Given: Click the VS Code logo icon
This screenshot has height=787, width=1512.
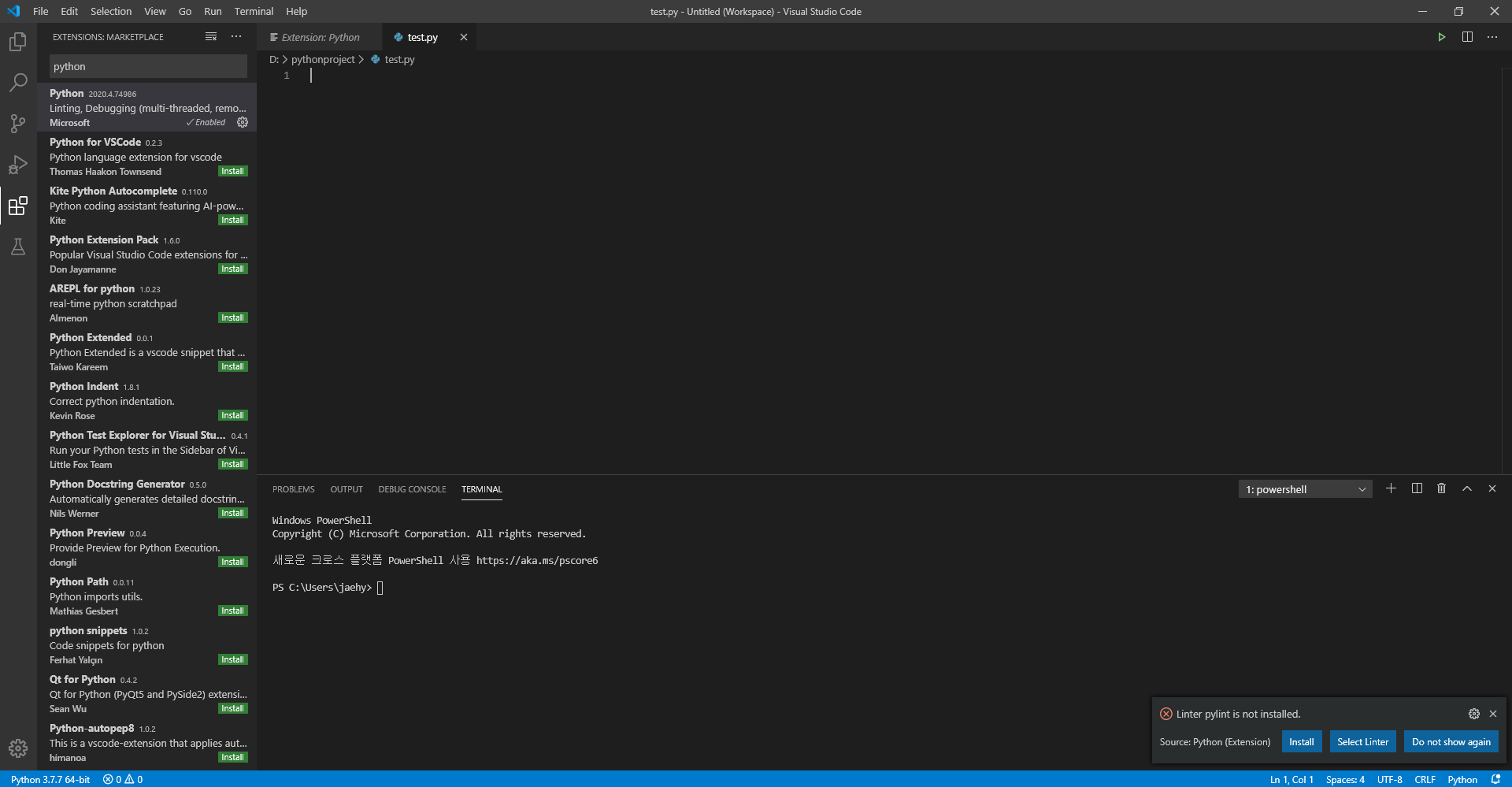Looking at the screenshot, I should click(x=13, y=11).
